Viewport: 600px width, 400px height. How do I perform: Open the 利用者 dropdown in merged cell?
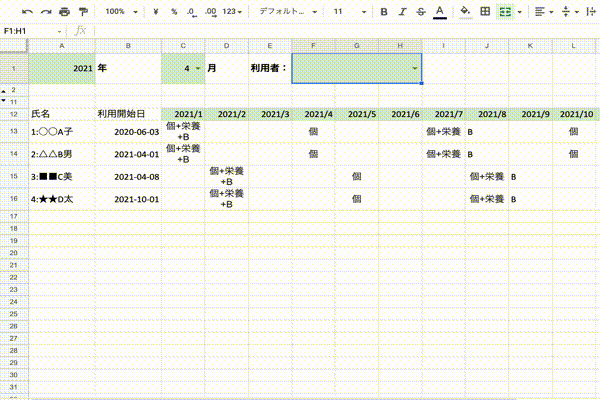point(414,68)
